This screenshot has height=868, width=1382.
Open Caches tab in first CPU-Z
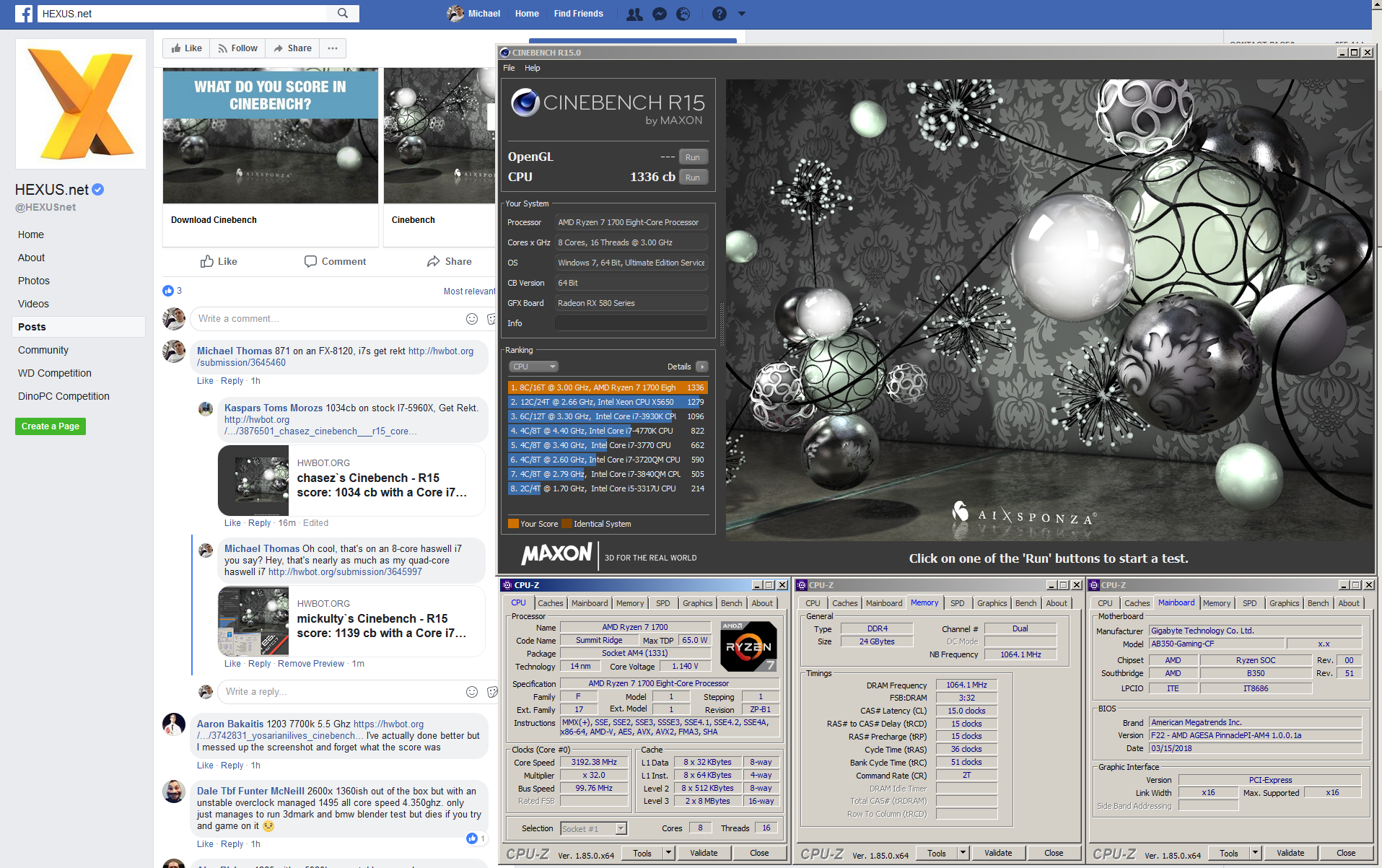click(551, 603)
